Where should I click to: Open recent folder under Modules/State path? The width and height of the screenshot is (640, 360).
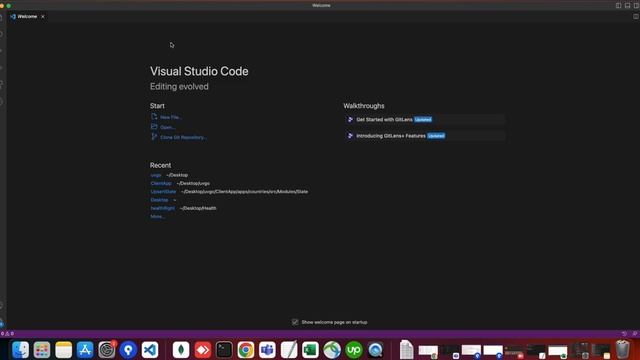click(163, 191)
